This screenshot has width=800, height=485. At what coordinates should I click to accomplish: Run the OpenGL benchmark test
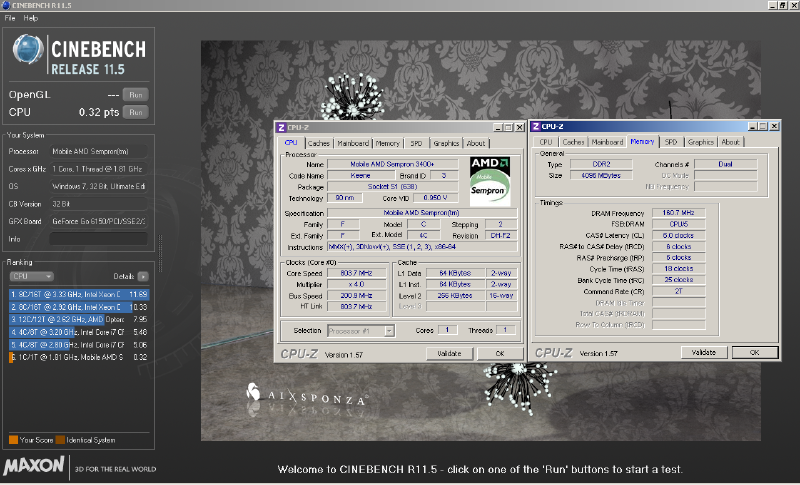pyautogui.click(x=135, y=95)
